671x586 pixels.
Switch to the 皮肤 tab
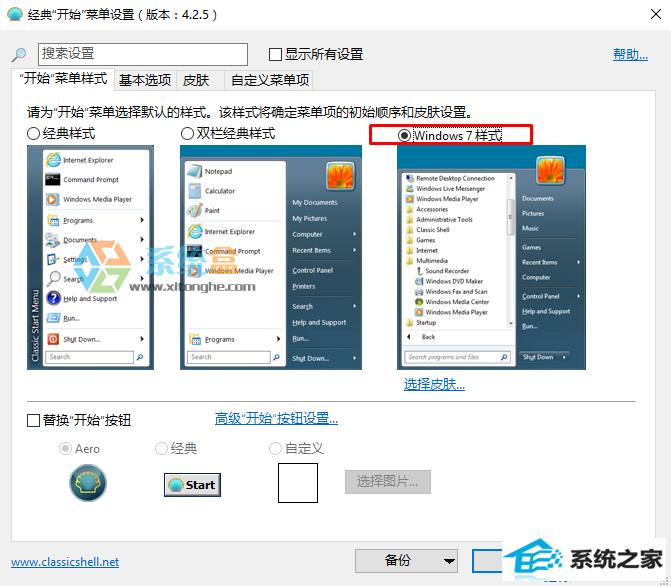[196, 80]
